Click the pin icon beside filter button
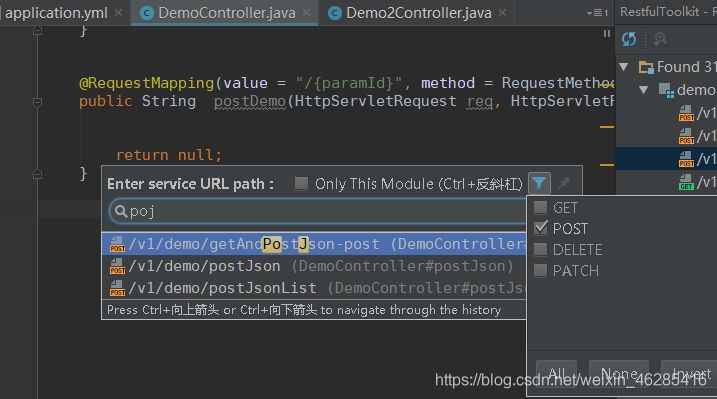This screenshot has height=399, width=717. pyautogui.click(x=564, y=184)
